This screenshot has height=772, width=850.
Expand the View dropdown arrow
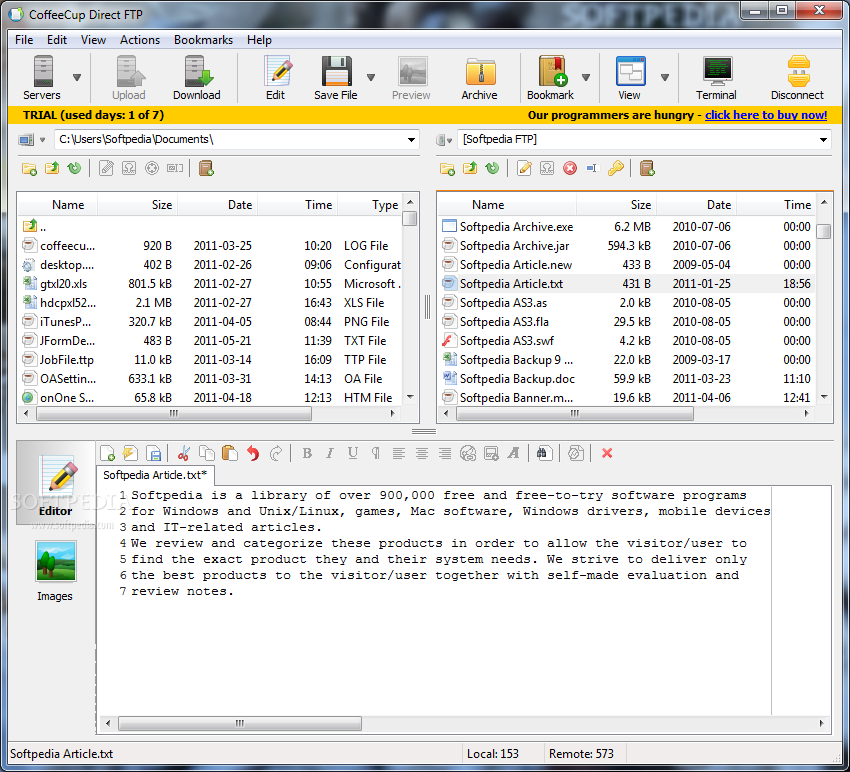[x=665, y=78]
